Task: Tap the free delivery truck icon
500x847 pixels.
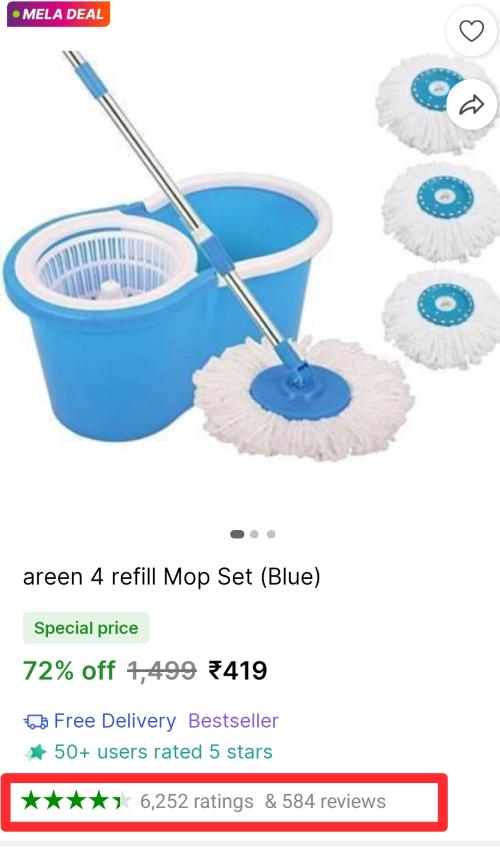Action: [36, 721]
